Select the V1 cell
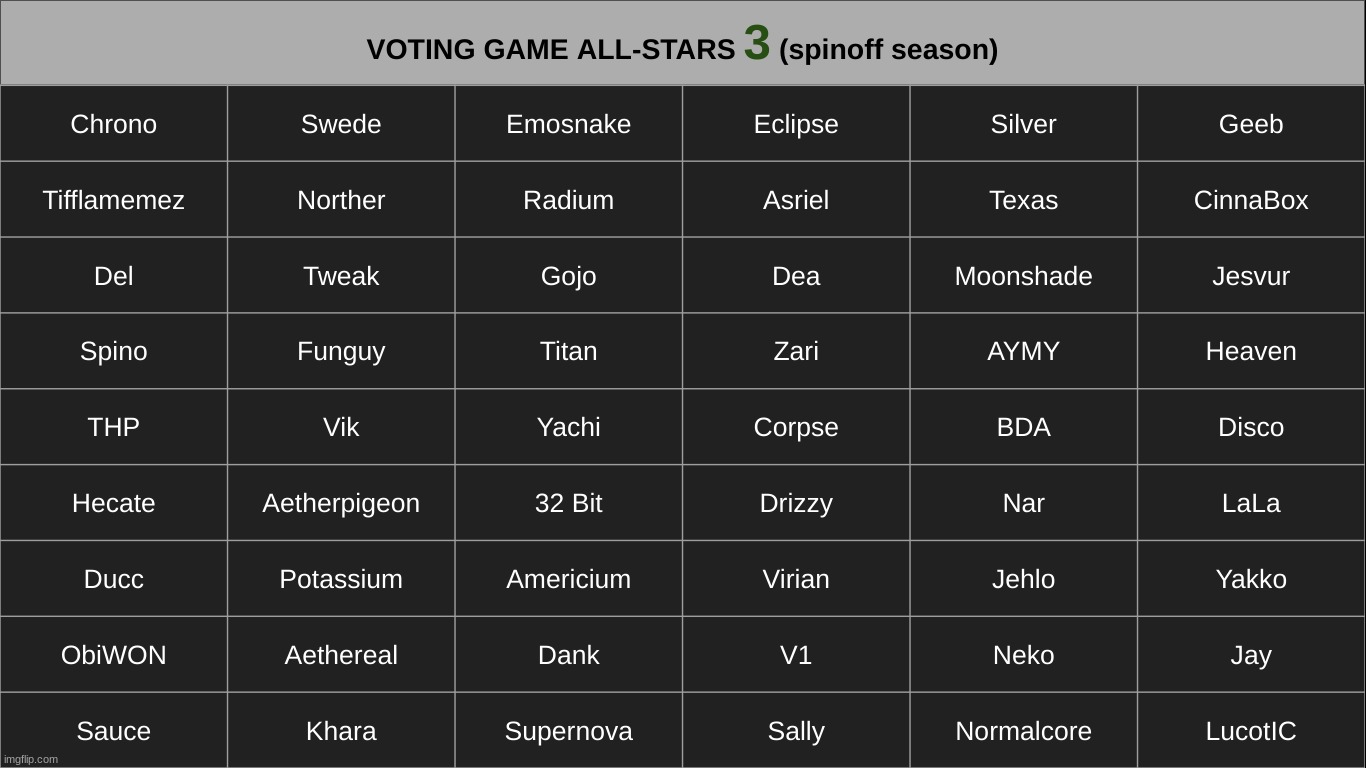The height and width of the screenshot is (768, 1366). [x=796, y=655]
